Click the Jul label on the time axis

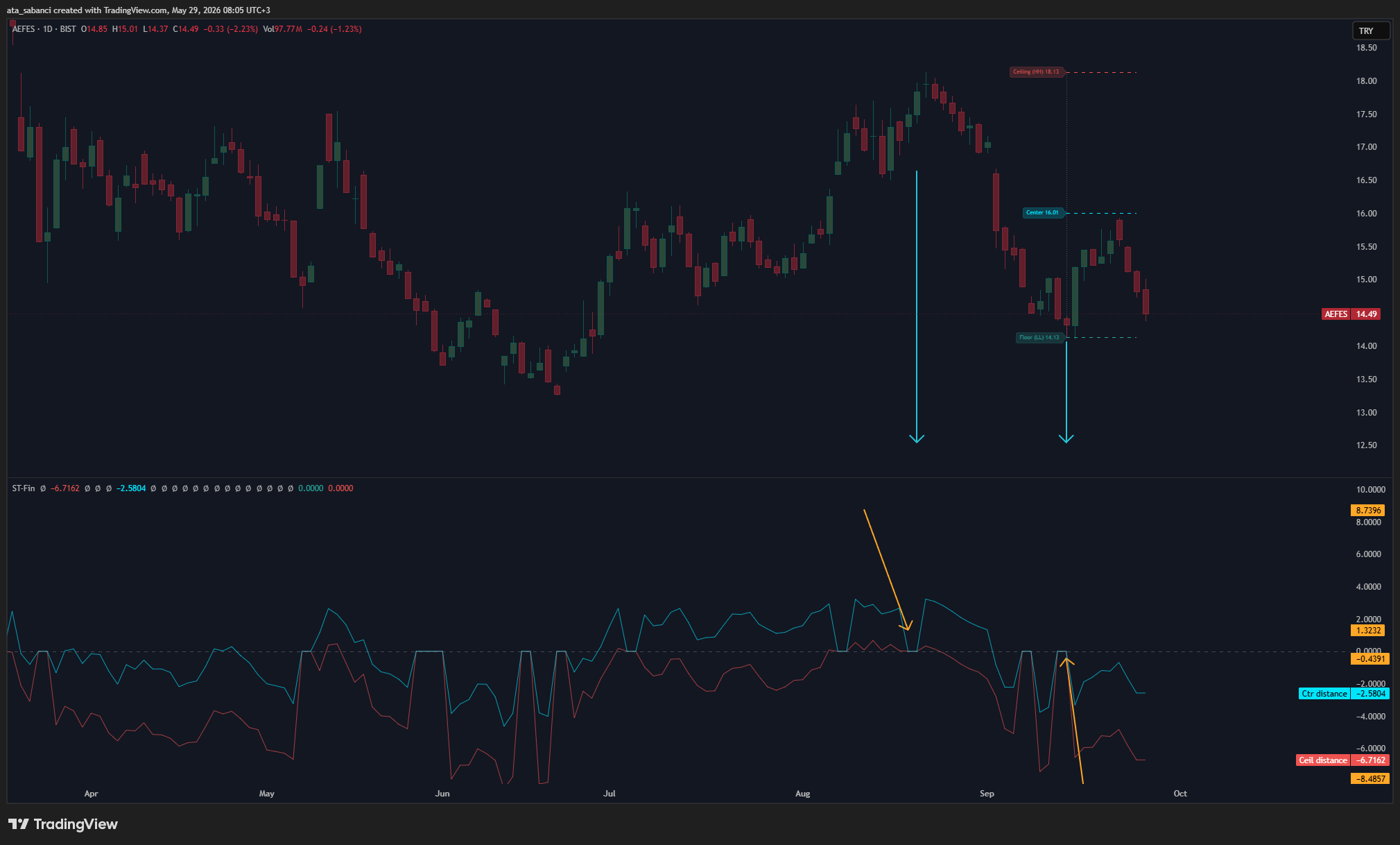(610, 794)
